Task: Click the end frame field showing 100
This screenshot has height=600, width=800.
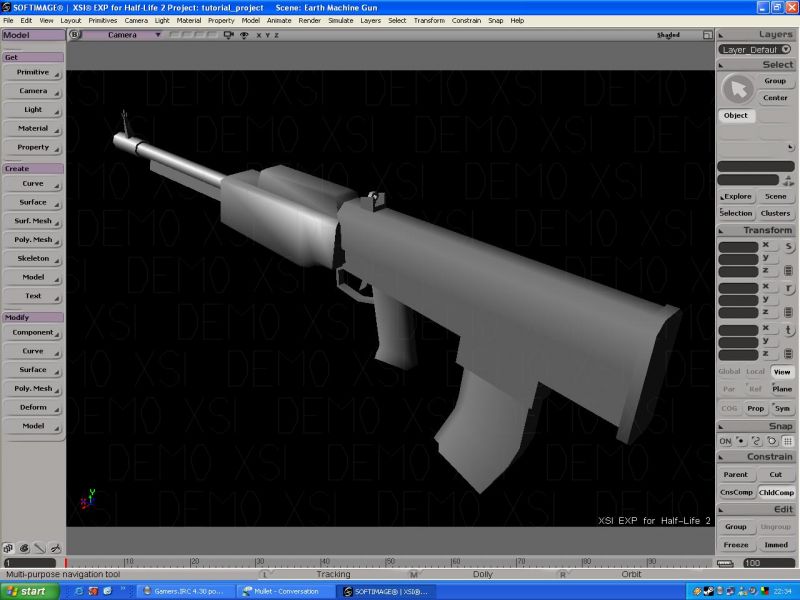Action: point(767,564)
